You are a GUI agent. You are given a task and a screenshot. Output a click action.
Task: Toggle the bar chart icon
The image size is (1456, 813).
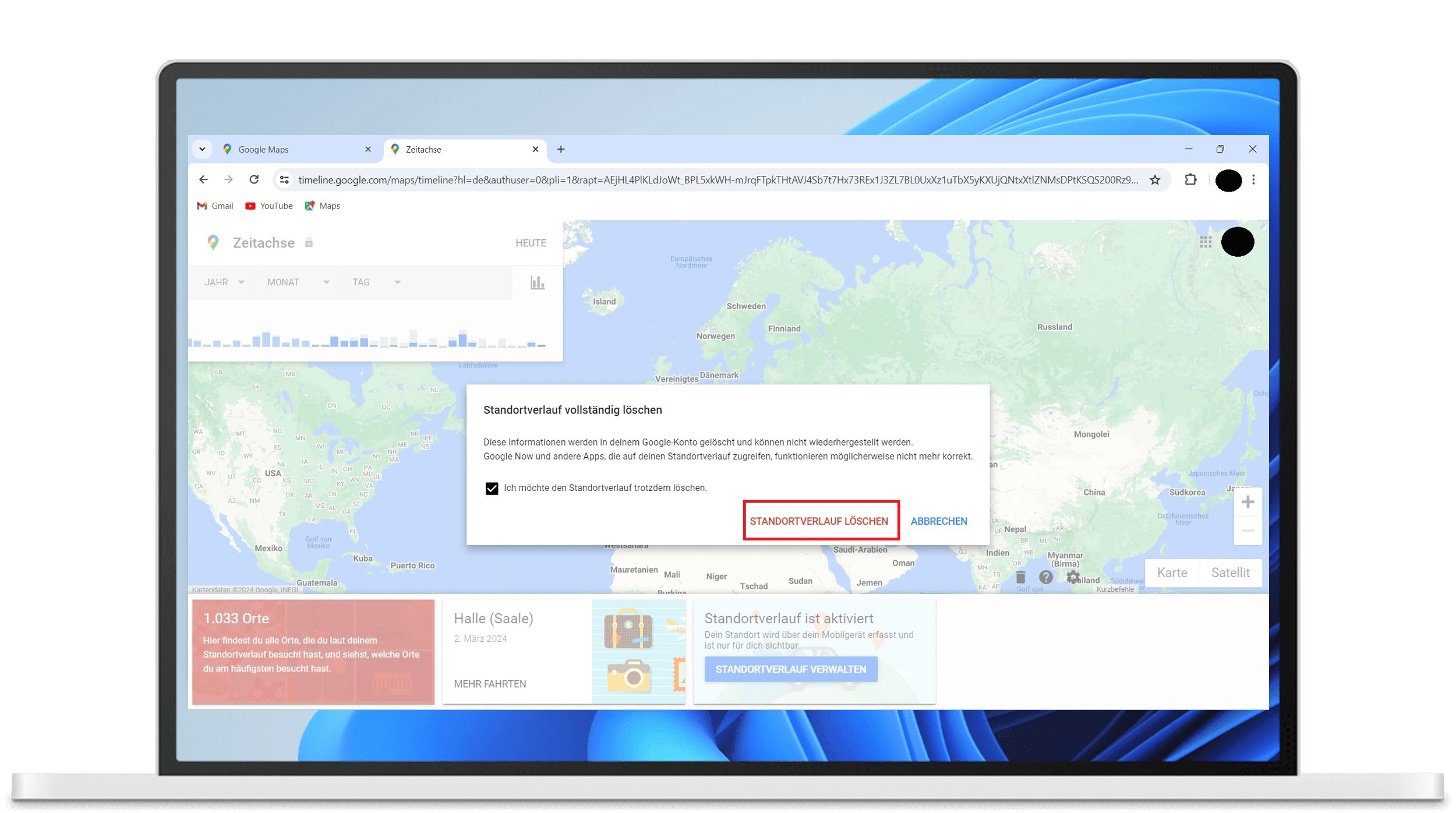tap(537, 283)
